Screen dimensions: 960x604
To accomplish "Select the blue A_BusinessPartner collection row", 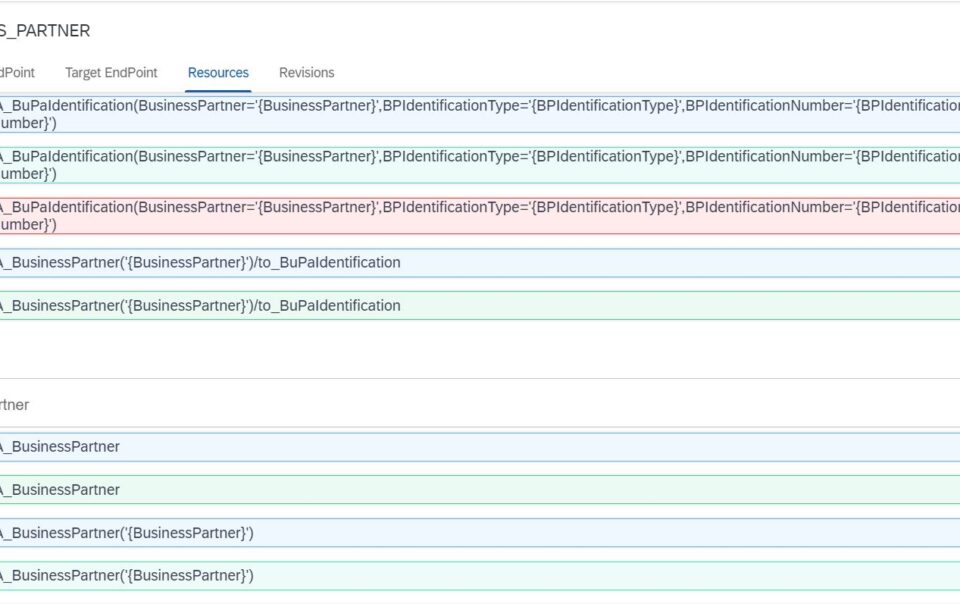I will click(x=480, y=447).
